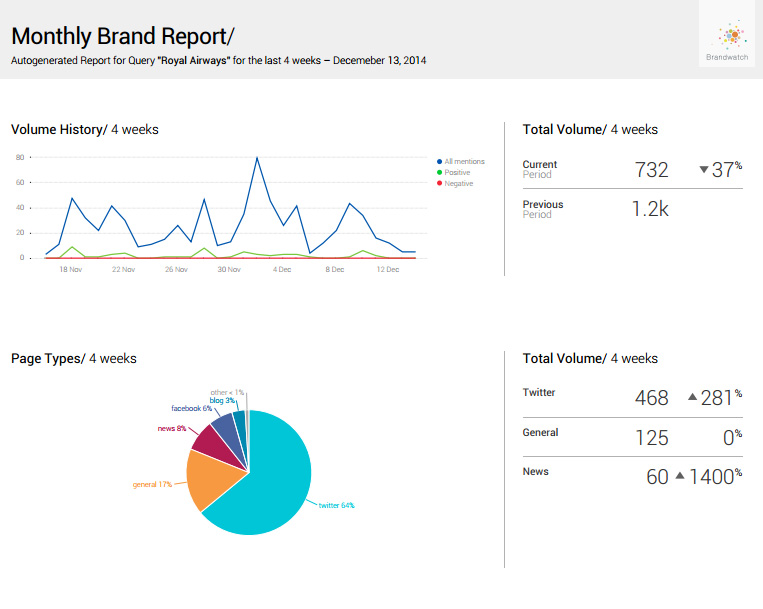Click the 80 y-axis label
763x609 pixels.
click(20, 158)
